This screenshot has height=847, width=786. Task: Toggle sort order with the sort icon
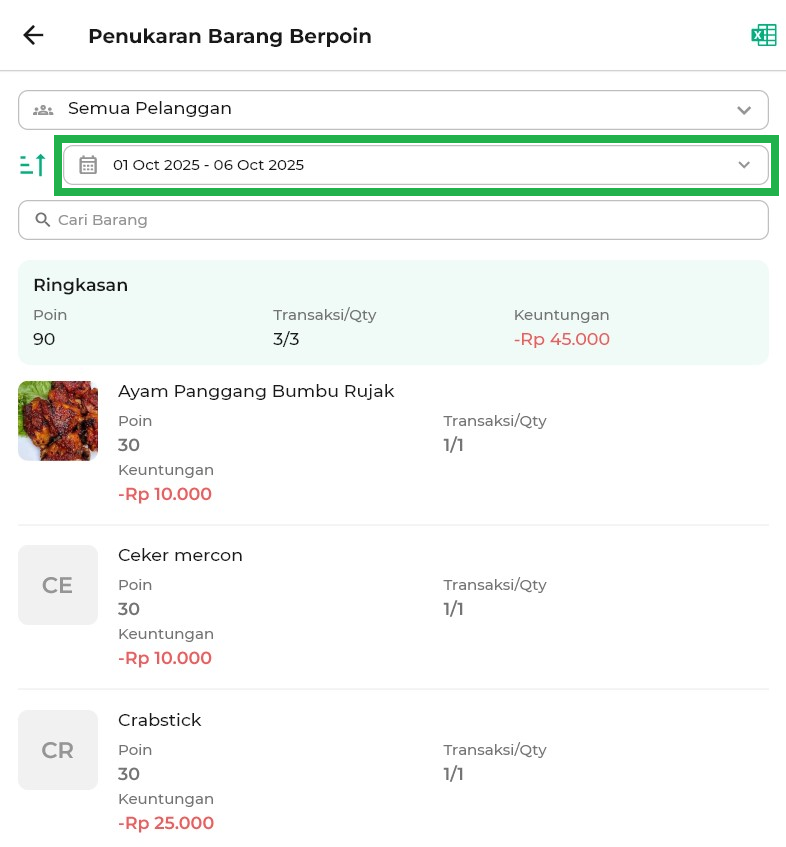click(x=33, y=165)
